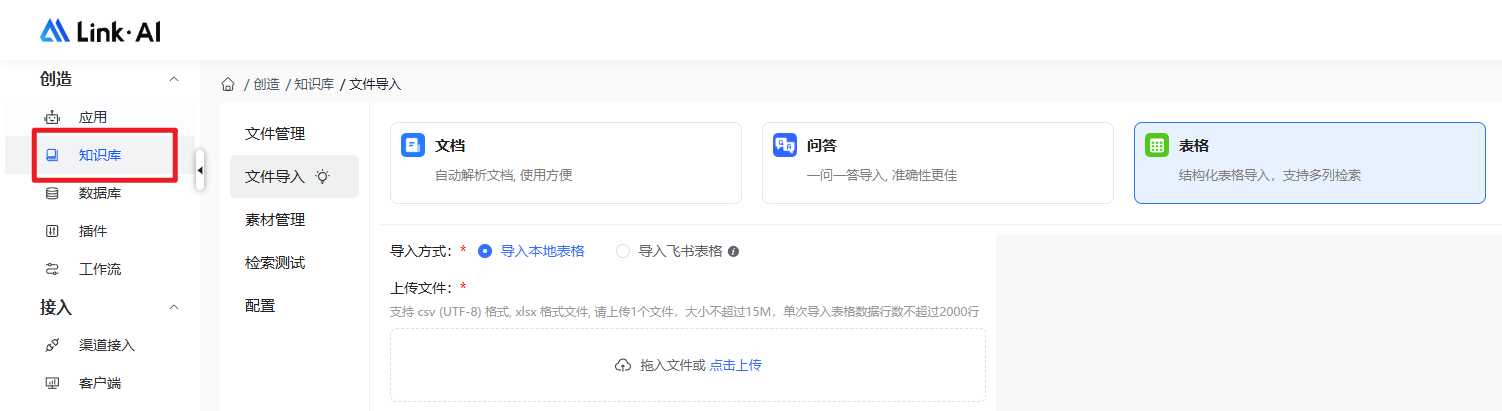Switch to 文件管理 tab

(294, 134)
